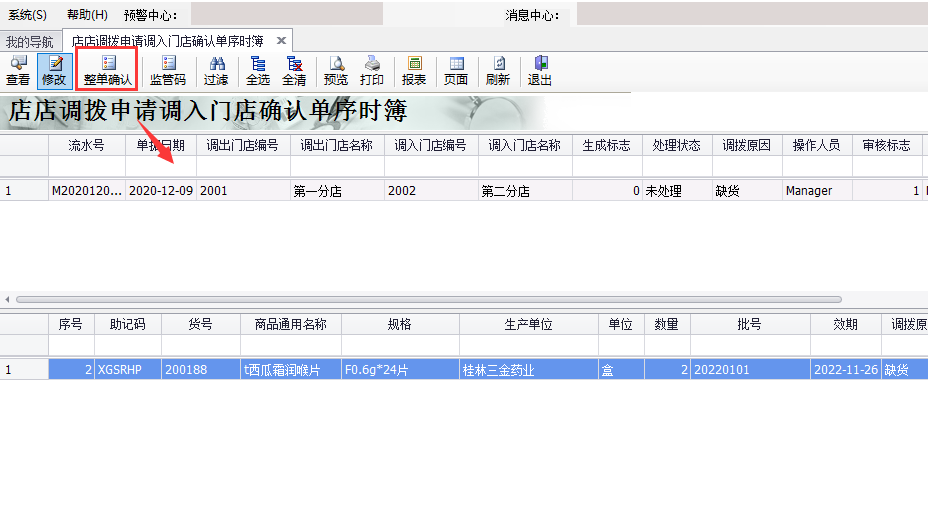Click the 操作人员 column header
Viewport: 928px width, 505px height.
tap(817, 145)
